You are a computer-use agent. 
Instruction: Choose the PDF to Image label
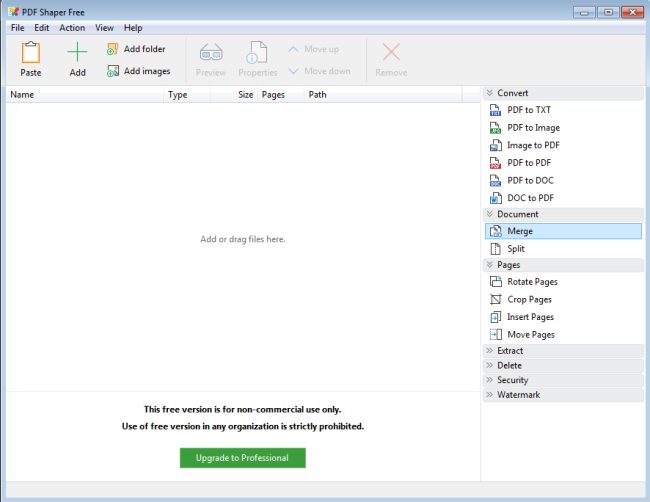534,128
